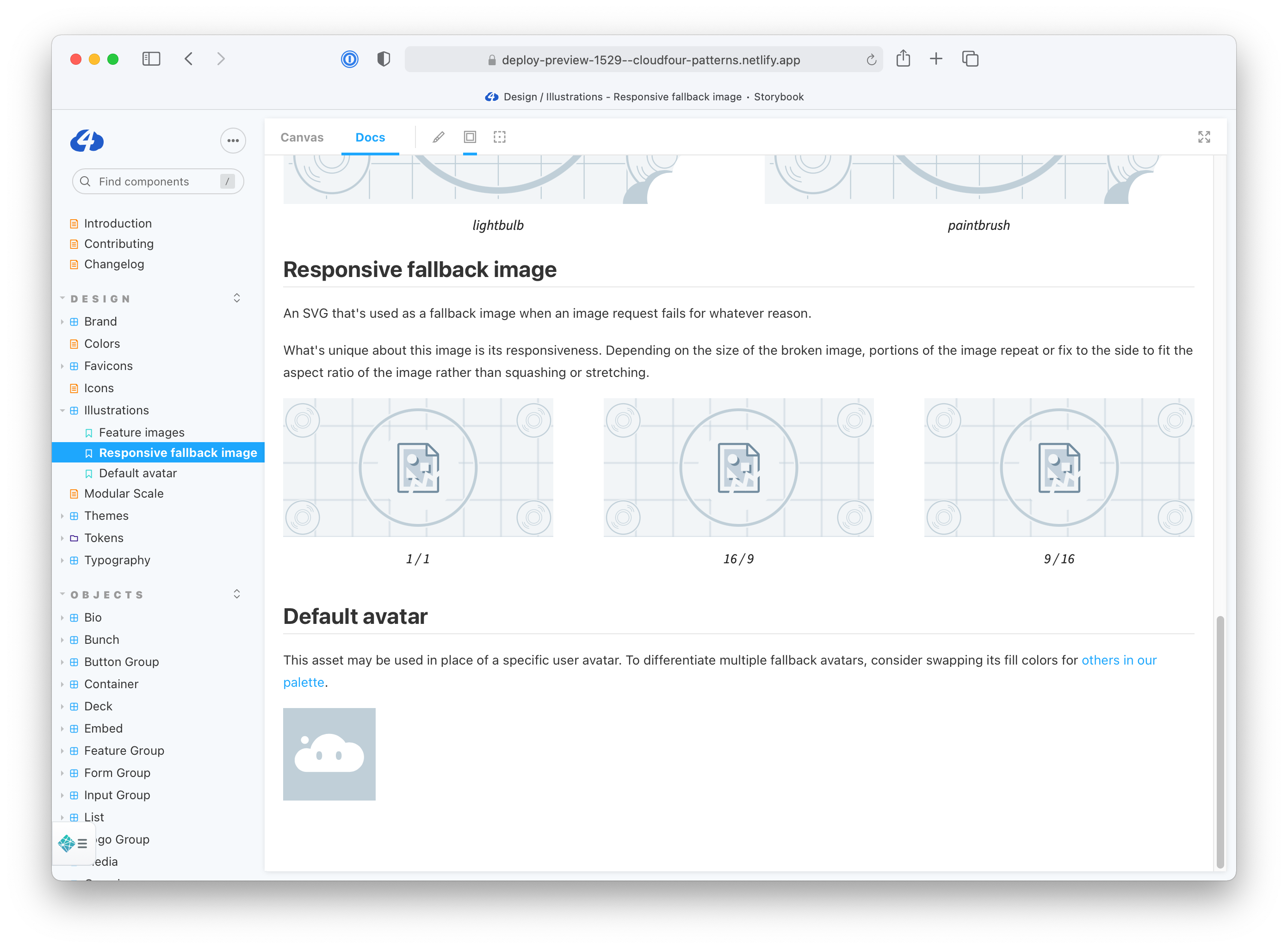This screenshot has height=949, width=1288.
Task: Select Default avatar story in sidebar
Action: tap(137, 474)
